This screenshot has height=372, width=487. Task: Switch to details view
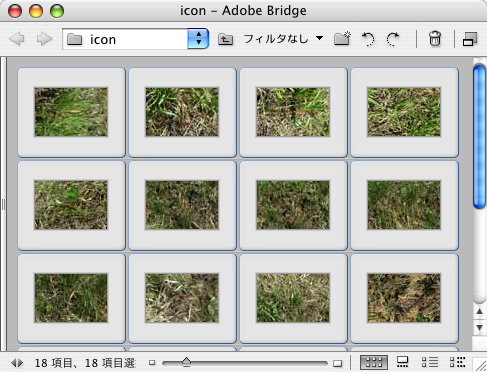(x=430, y=362)
